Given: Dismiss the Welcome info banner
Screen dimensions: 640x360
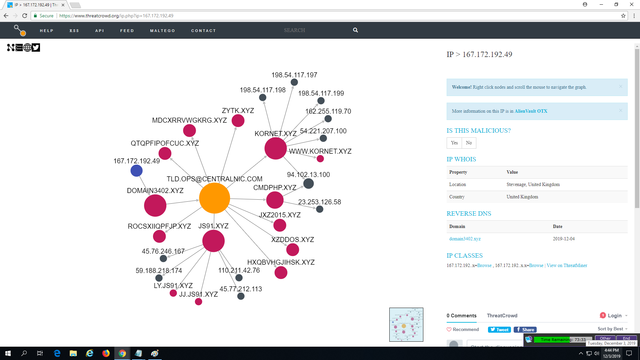Looking at the screenshot, I should click(620, 87).
